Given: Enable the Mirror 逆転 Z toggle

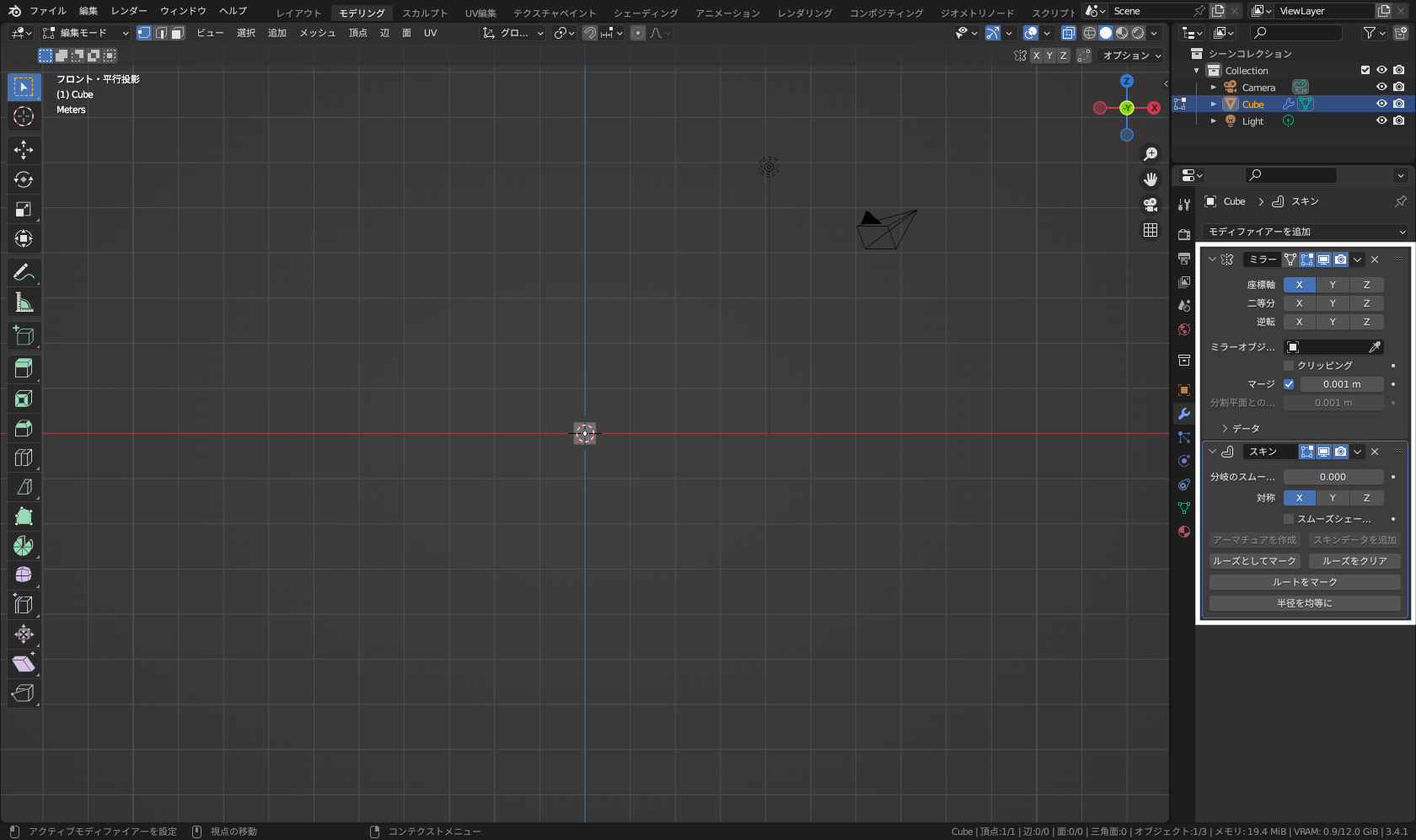Looking at the screenshot, I should click(1366, 322).
